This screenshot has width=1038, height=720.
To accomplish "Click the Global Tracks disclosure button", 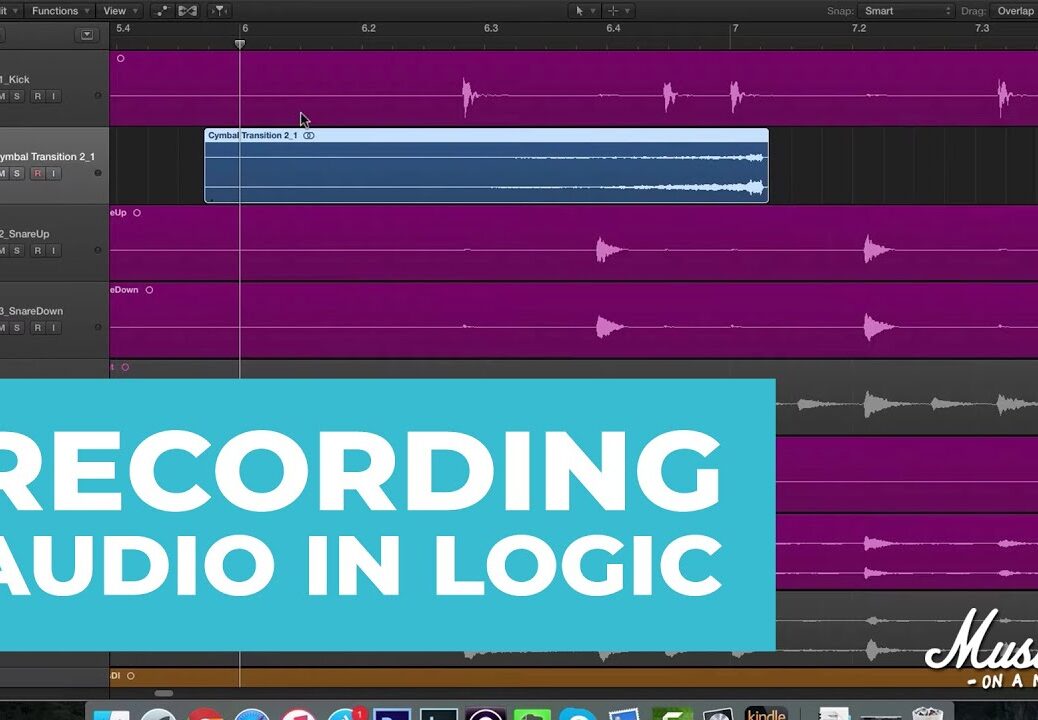I will (x=87, y=35).
